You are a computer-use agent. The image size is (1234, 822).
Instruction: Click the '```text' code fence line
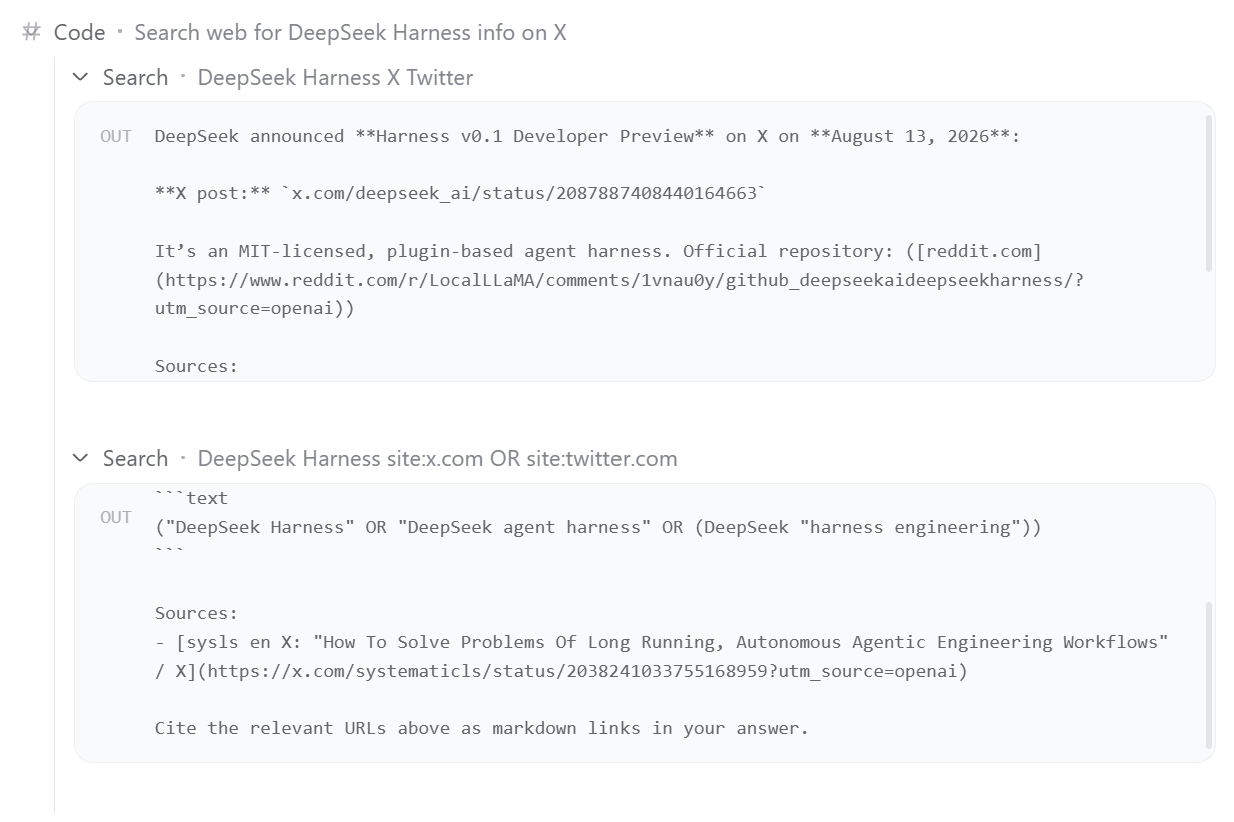pyautogui.click(x=191, y=498)
